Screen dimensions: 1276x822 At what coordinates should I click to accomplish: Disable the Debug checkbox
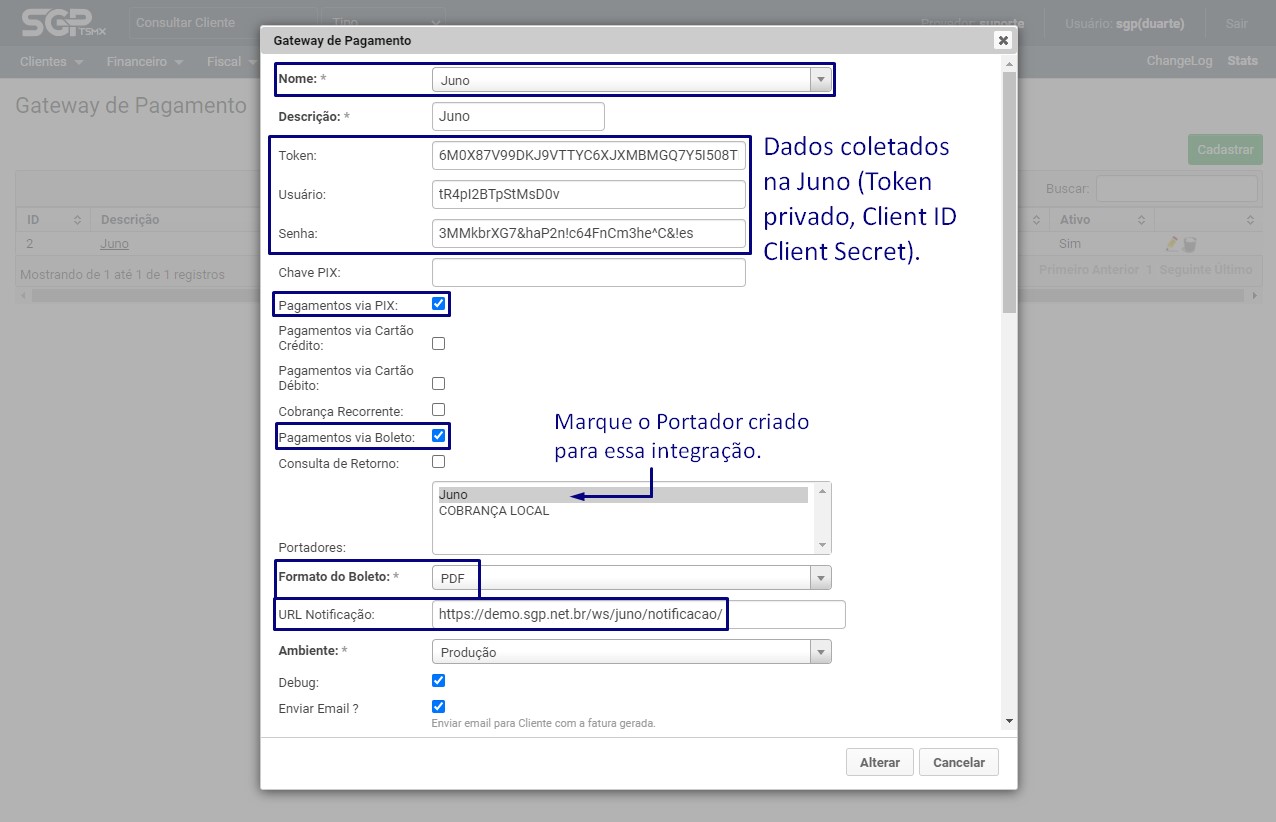[438, 681]
